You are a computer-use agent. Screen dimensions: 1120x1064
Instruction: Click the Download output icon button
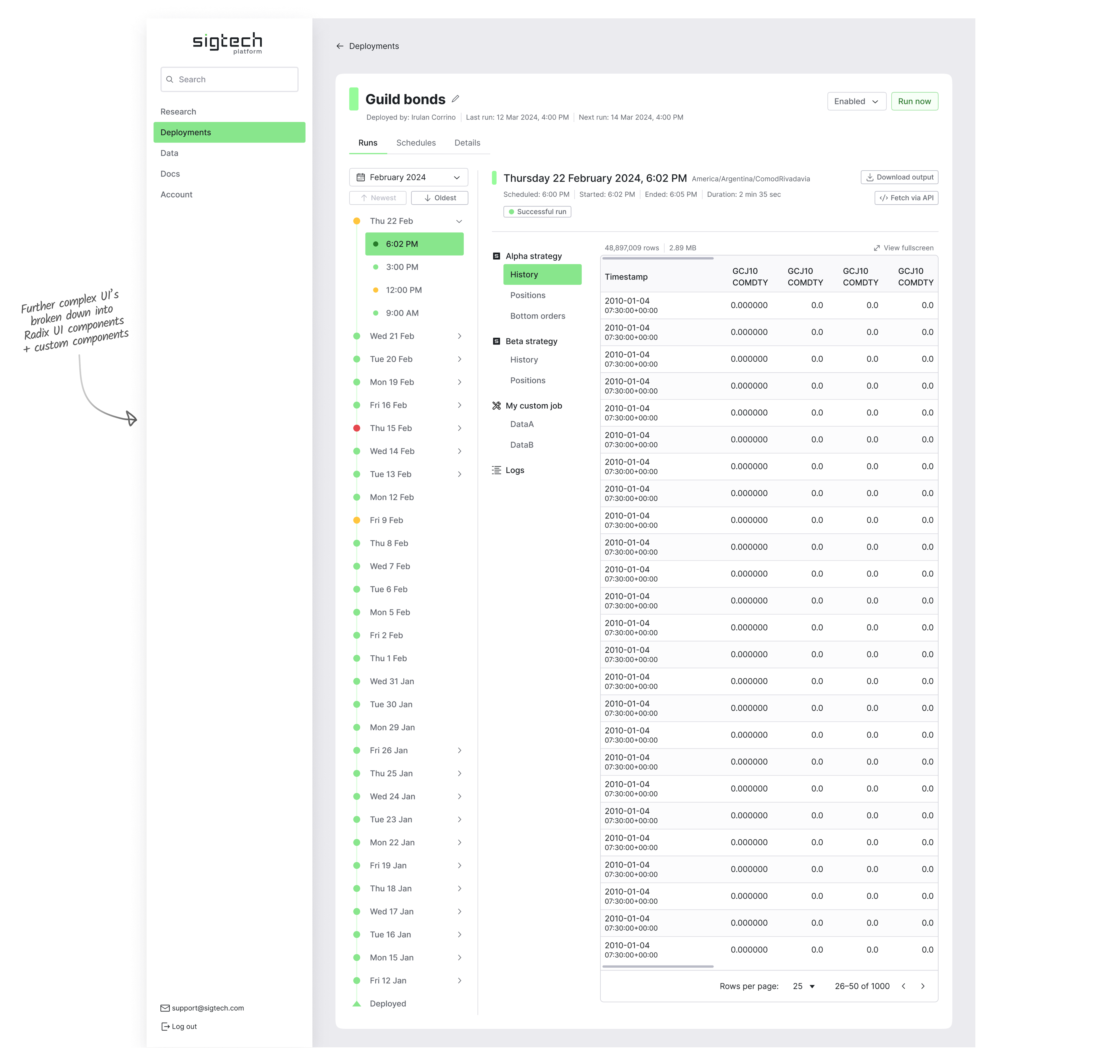[x=870, y=178]
